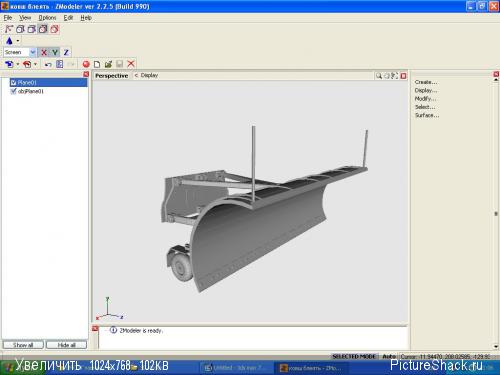Click the Show all button
Viewport: 500px width, 375px height.
click(x=23, y=345)
